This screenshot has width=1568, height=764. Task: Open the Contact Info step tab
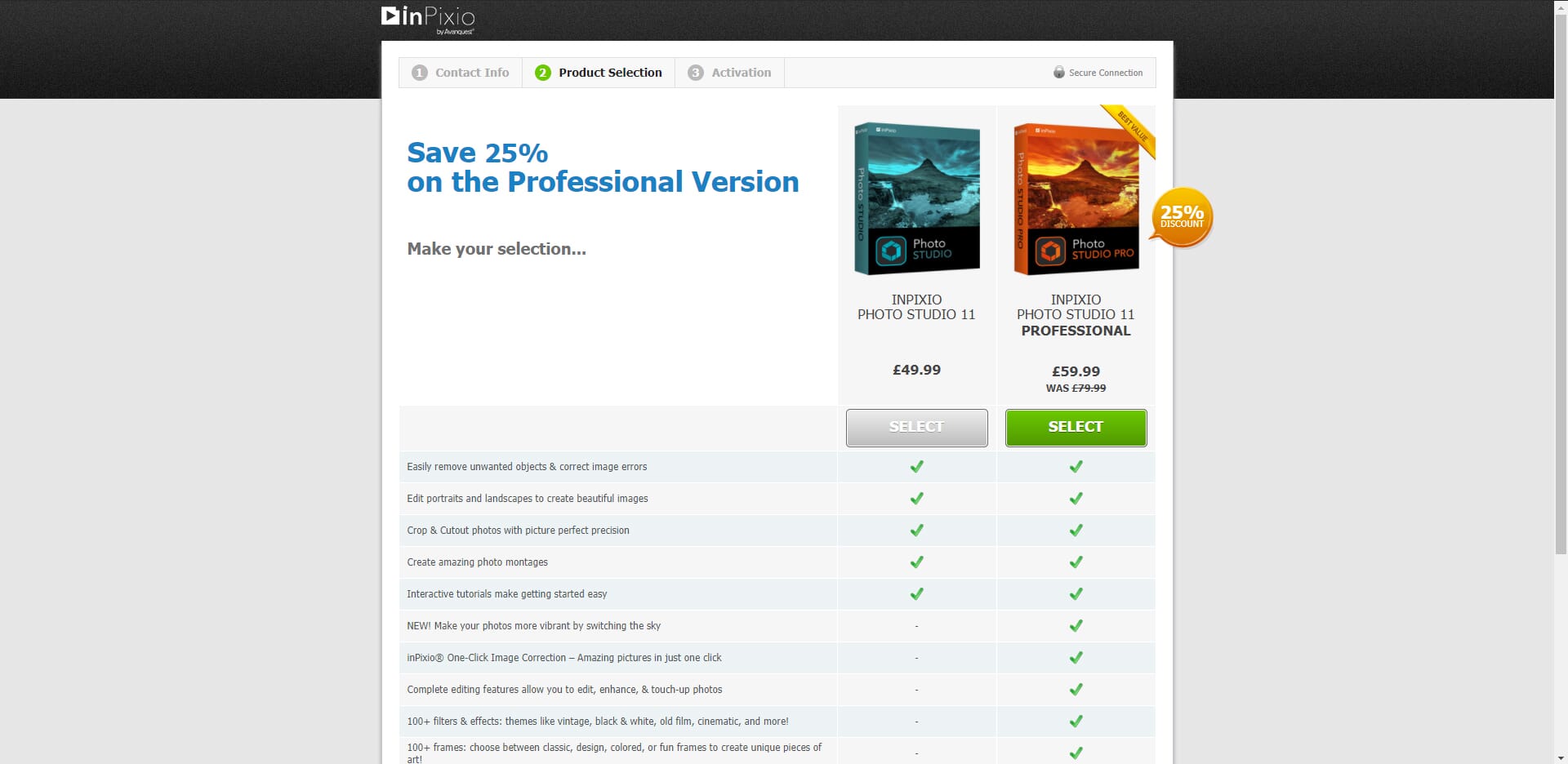coord(461,73)
